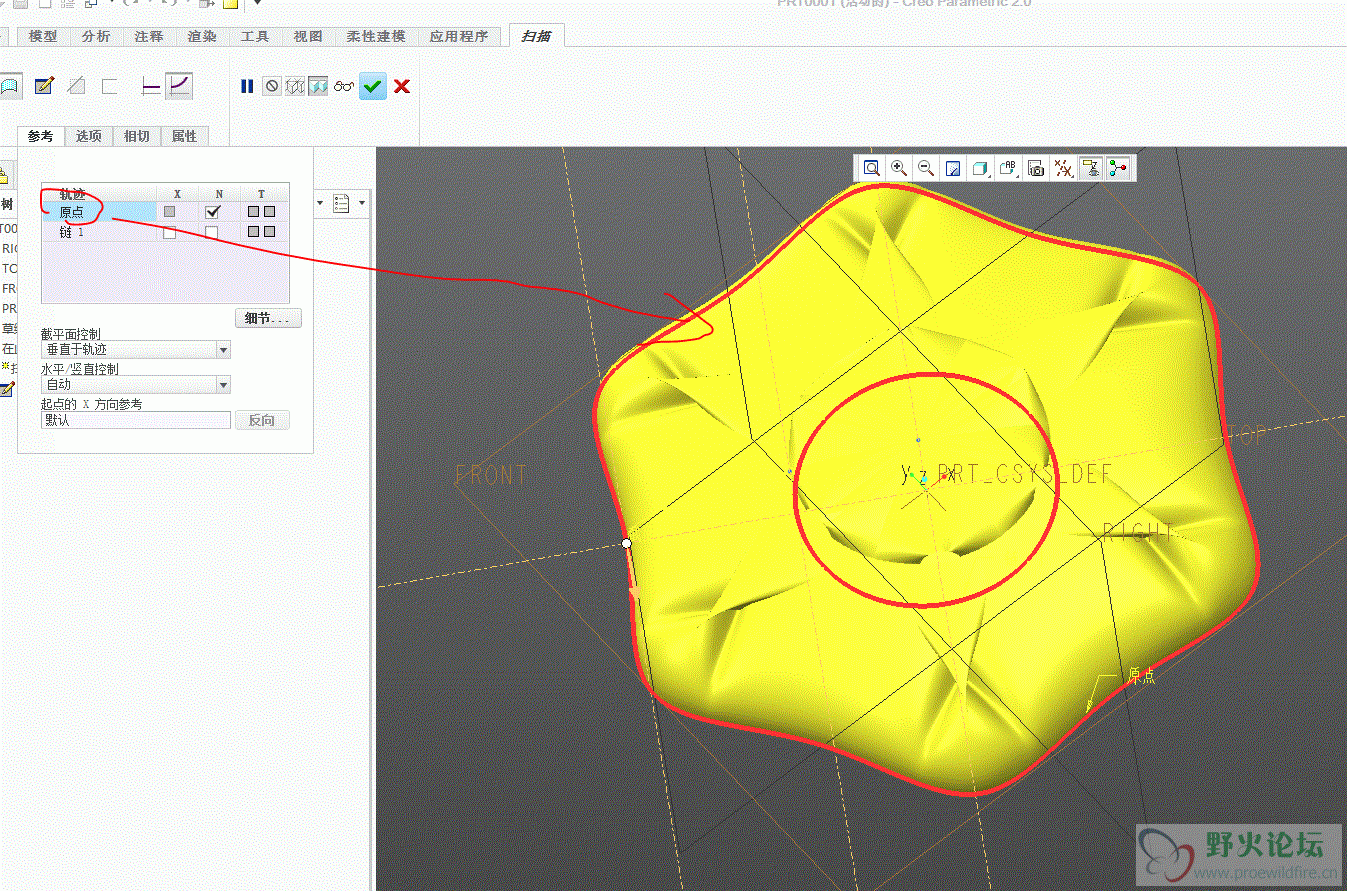Screen dimensions: 1347x891
Task: Toggle N checkbox for 原点 trajectory
Action: [212, 212]
